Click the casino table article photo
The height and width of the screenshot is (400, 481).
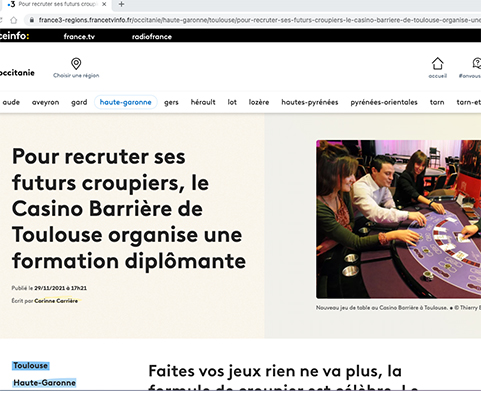pos(398,219)
